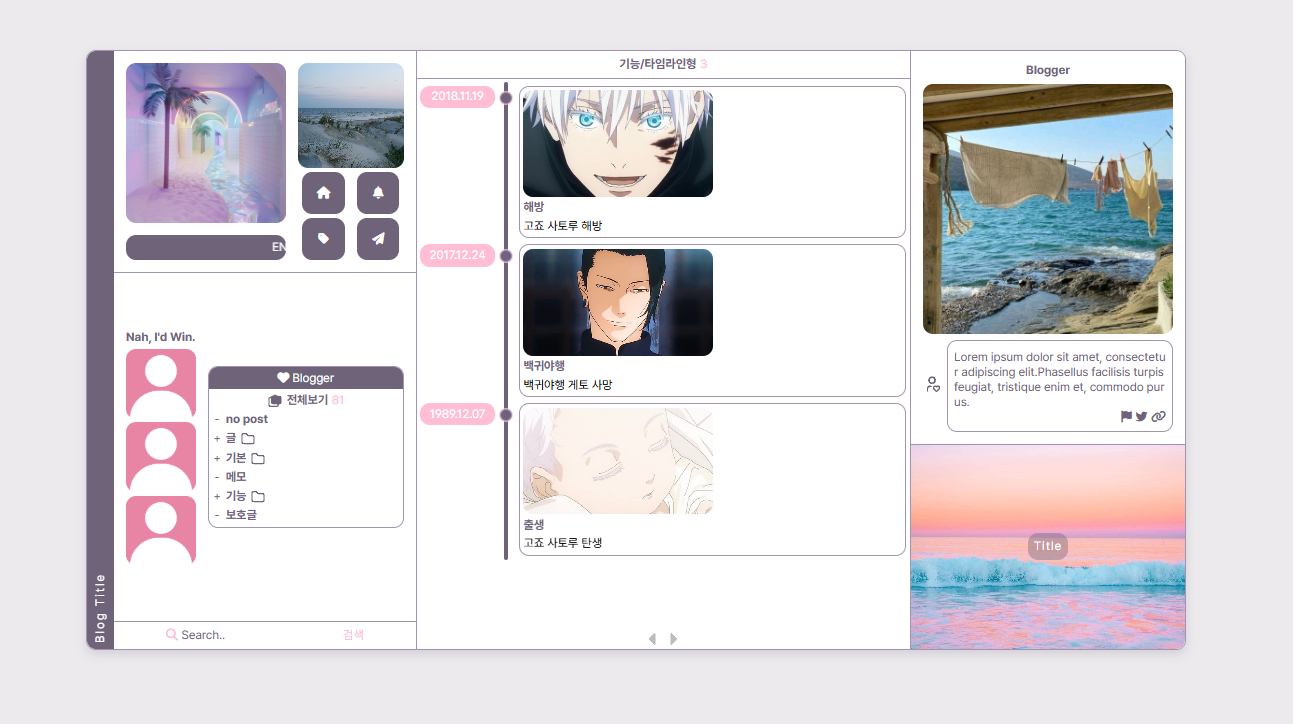Click the Title label on sunset banner
The height and width of the screenshot is (724, 1293).
coord(1048,546)
